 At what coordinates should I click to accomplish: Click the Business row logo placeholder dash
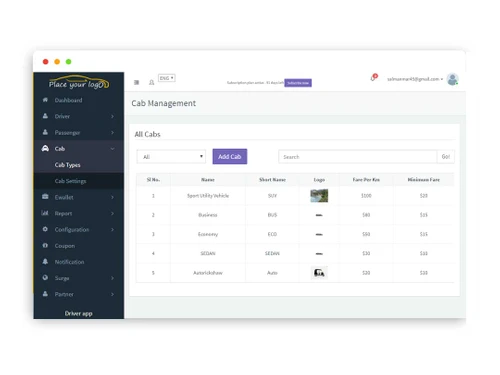(319, 215)
